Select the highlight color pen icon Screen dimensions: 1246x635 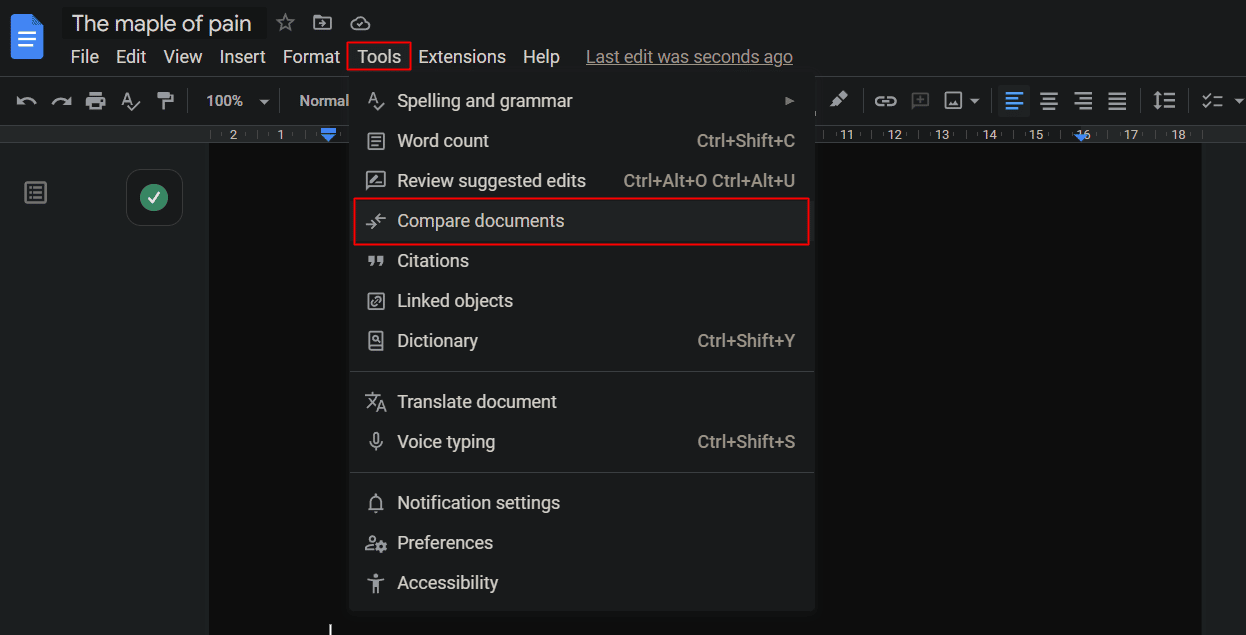click(x=839, y=100)
